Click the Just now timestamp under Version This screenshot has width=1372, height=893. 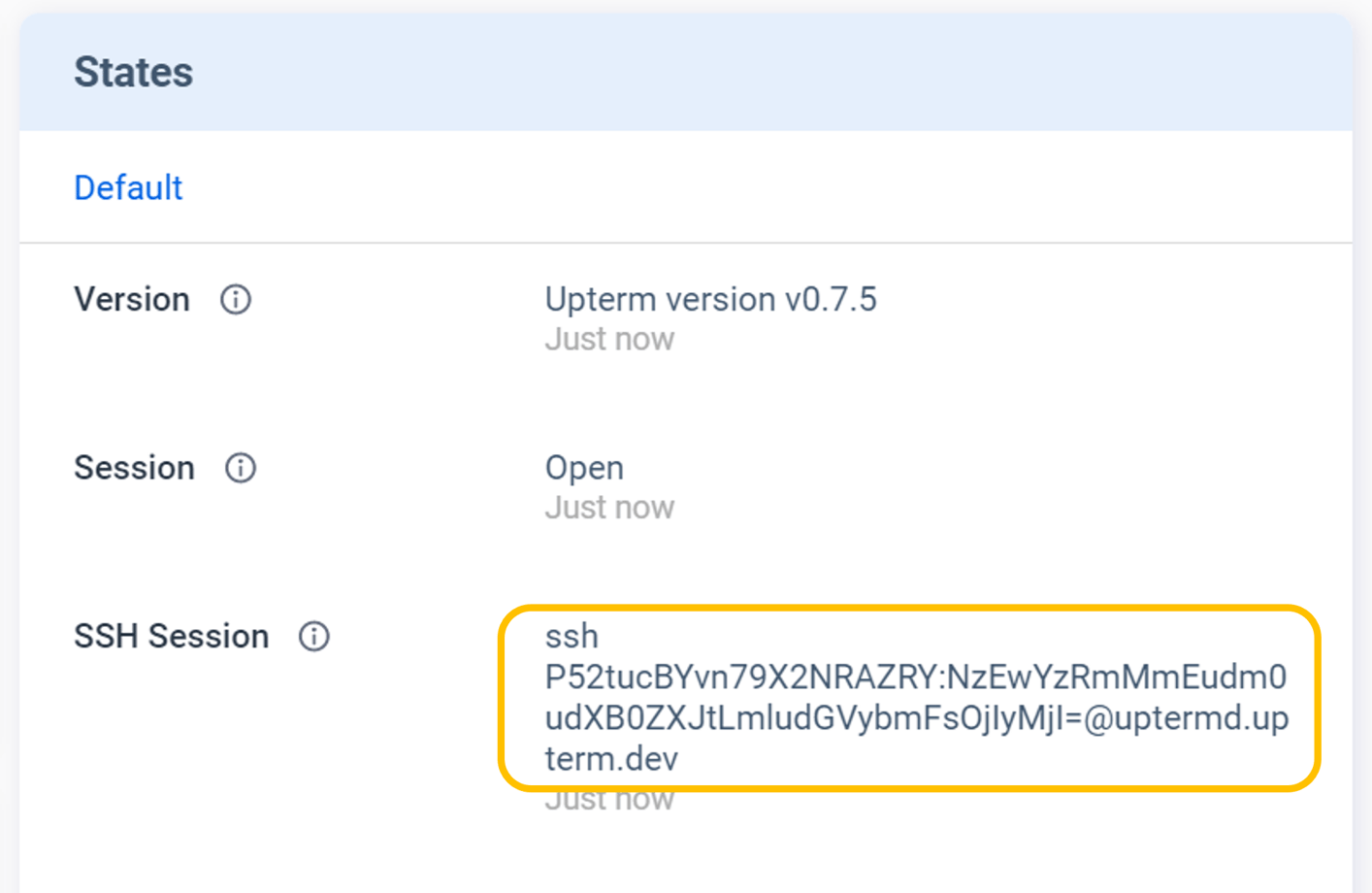[x=609, y=340]
